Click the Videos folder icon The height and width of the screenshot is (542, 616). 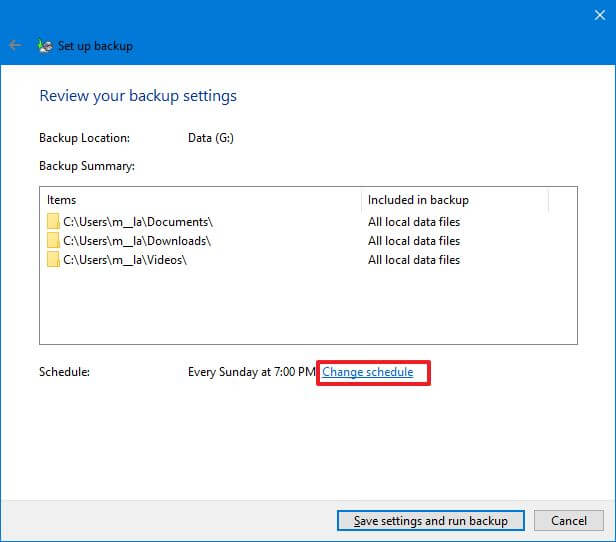pyautogui.click(x=53, y=259)
